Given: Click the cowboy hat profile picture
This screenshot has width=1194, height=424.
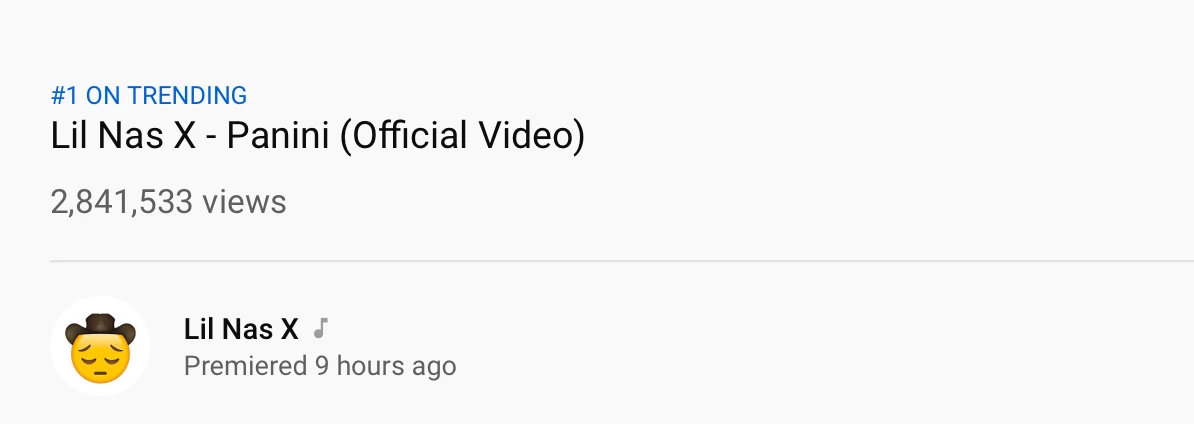Looking at the screenshot, I should tap(100, 345).
